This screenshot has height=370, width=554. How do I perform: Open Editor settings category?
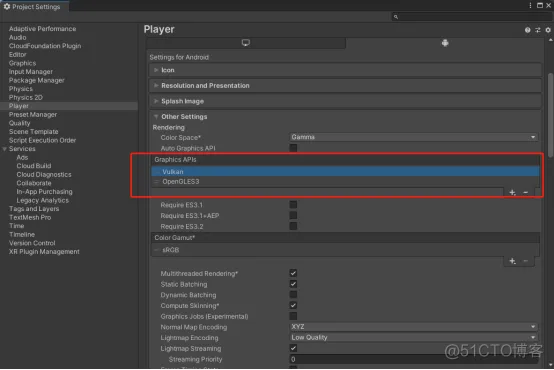click(18, 55)
